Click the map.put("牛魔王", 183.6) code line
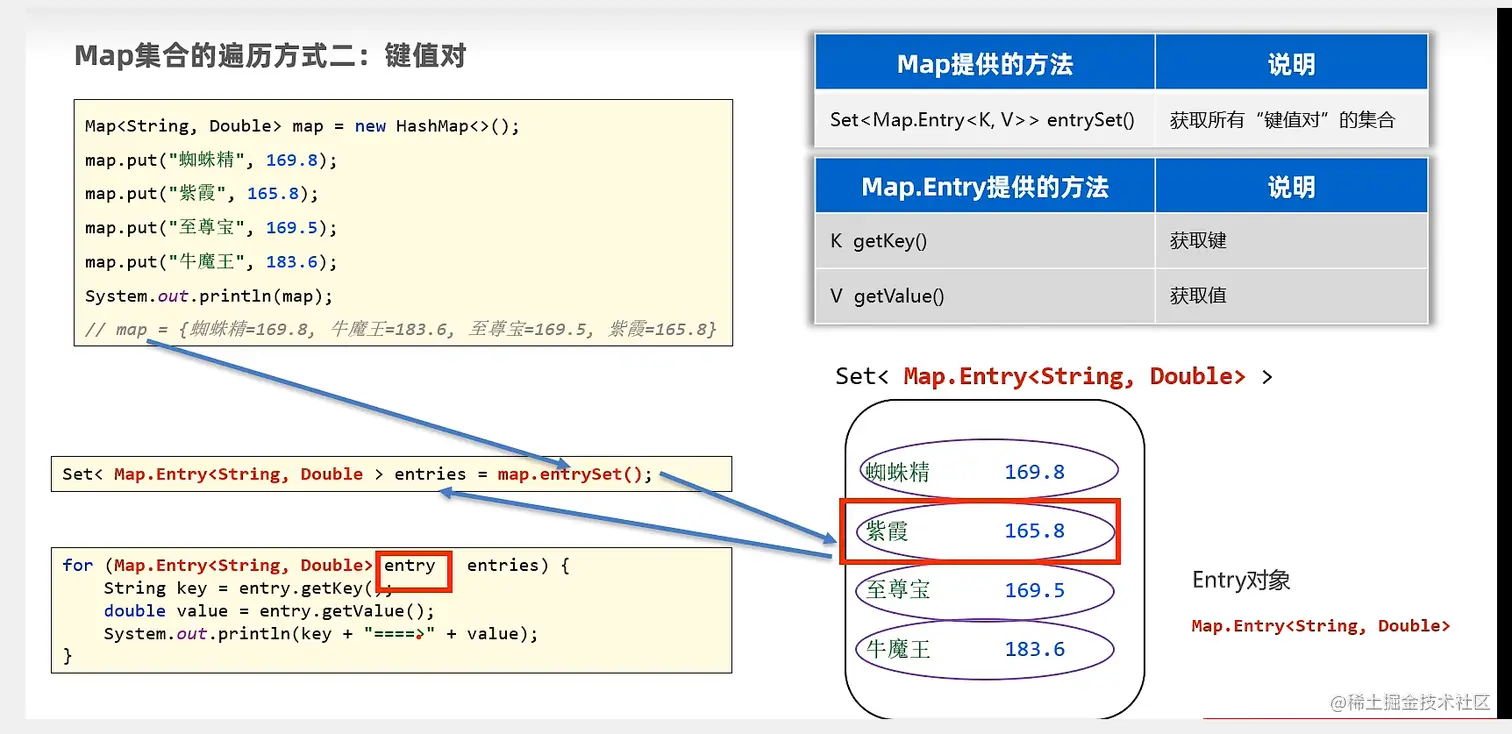The height and width of the screenshot is (734, 1512). pos(211,262)
